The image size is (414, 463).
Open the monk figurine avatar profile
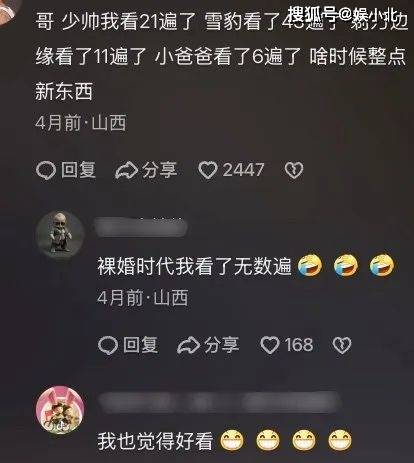coord(60,234)
